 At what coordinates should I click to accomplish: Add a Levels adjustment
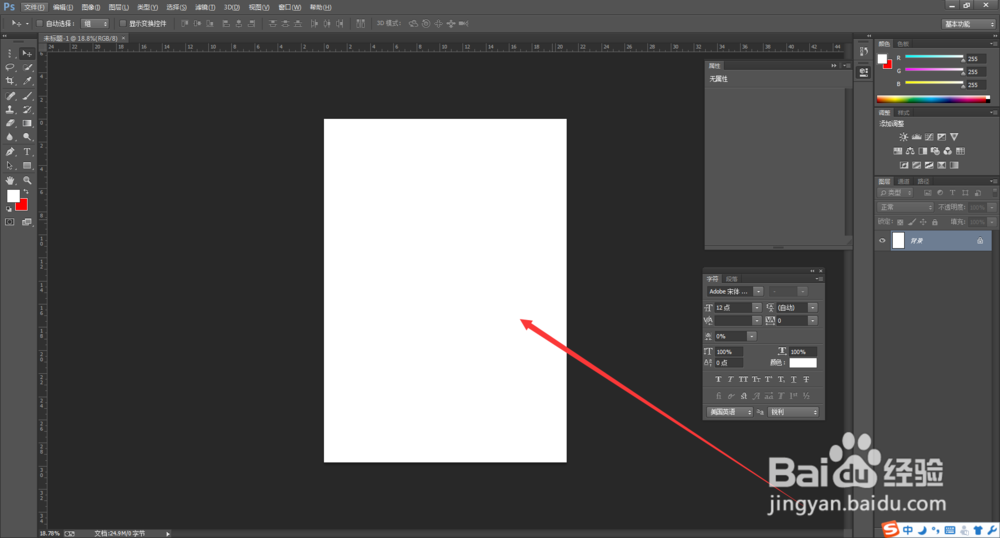[916, 137]
